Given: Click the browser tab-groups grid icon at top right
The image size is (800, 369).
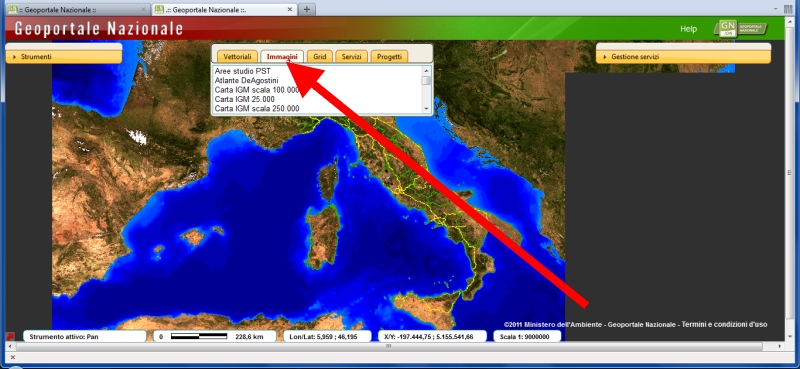Looking at the screenshot, I should pyautogui.click(x=788, y=9).
